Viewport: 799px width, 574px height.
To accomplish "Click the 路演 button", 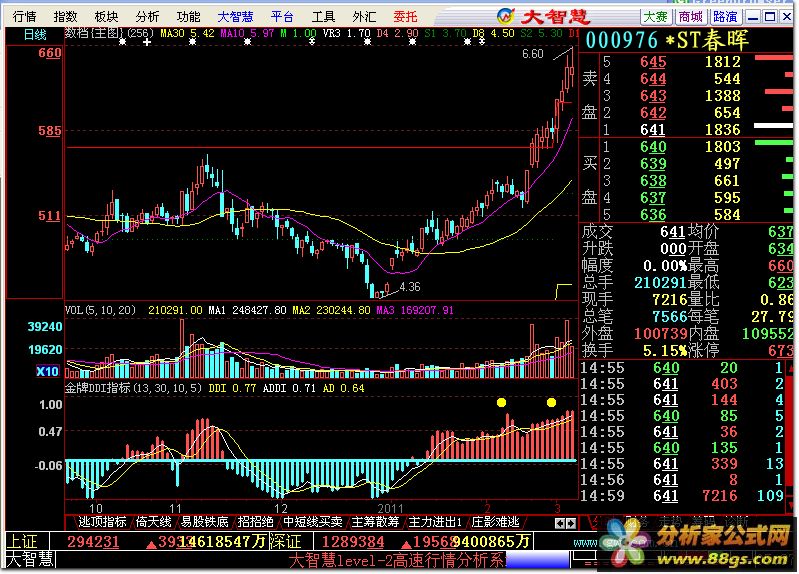I will pos(725,17).
